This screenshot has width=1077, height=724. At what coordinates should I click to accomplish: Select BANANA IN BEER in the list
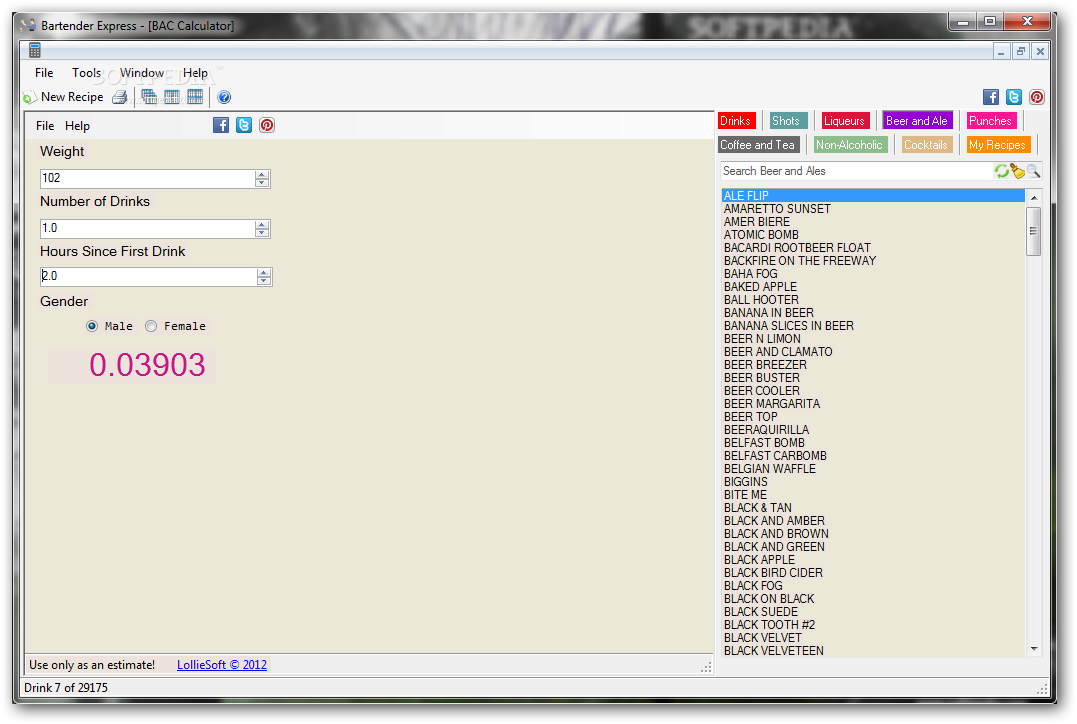coord(873,313)
